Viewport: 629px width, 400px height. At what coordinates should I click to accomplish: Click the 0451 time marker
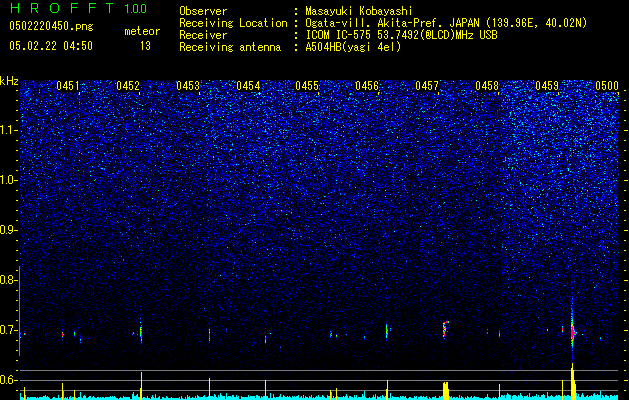pos(68,86)
